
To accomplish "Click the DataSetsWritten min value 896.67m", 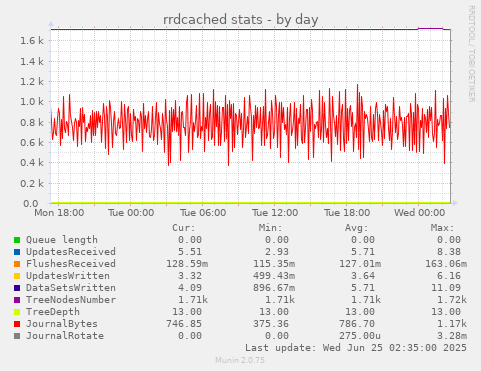I will click(x=274, y=288).
